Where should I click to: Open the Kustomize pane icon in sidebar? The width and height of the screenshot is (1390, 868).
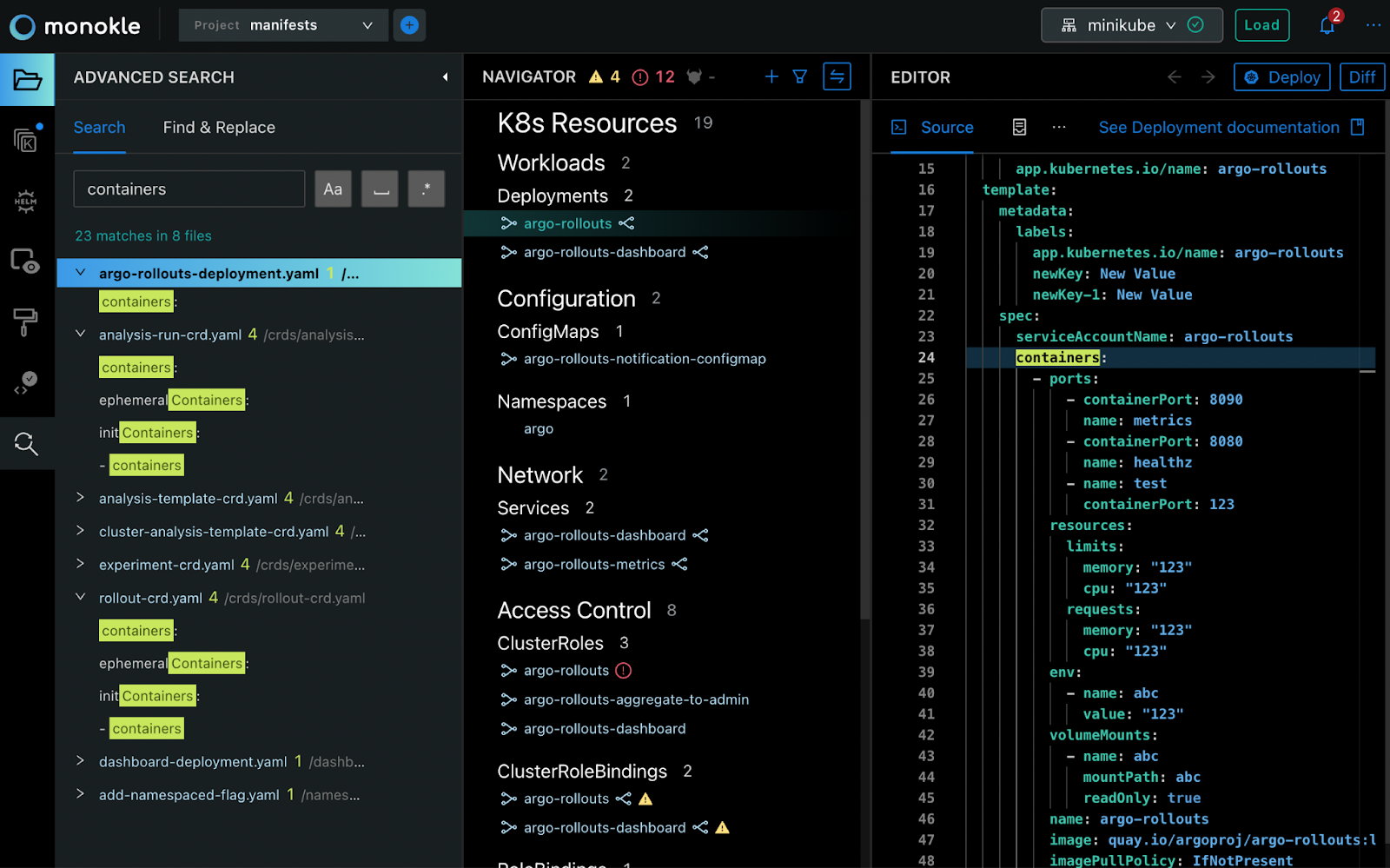click(26, 140)
